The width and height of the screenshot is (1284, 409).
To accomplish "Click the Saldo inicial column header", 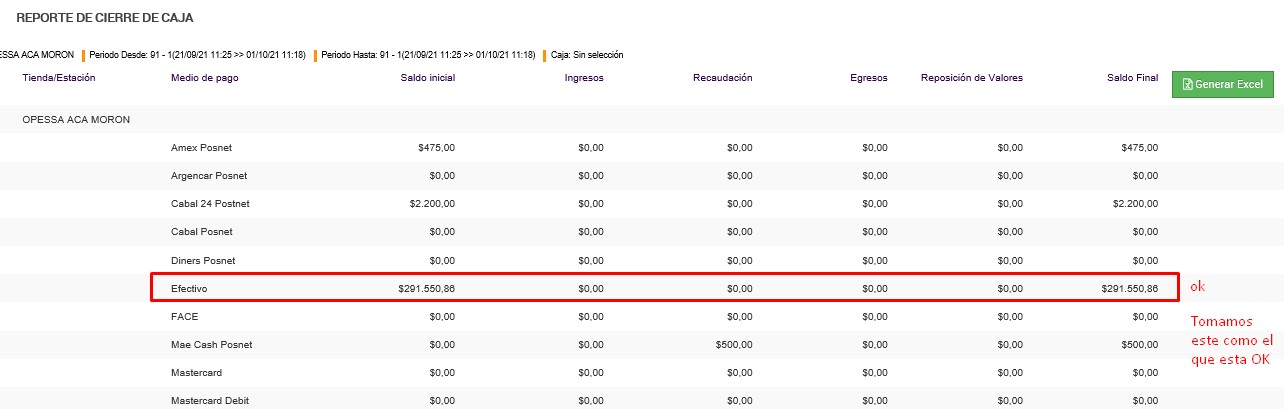I will tap(427, 78).
